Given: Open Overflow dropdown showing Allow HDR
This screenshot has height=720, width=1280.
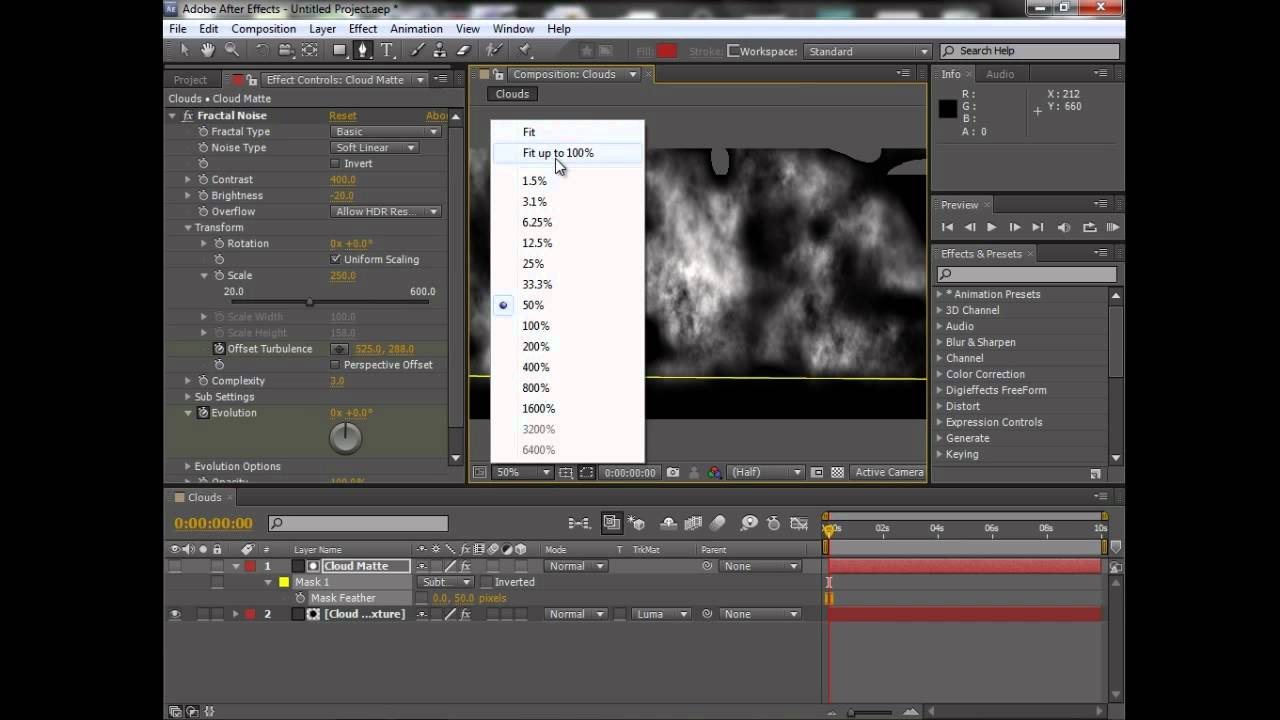Looking at the screenshot, I should click(x=386, y=212).
